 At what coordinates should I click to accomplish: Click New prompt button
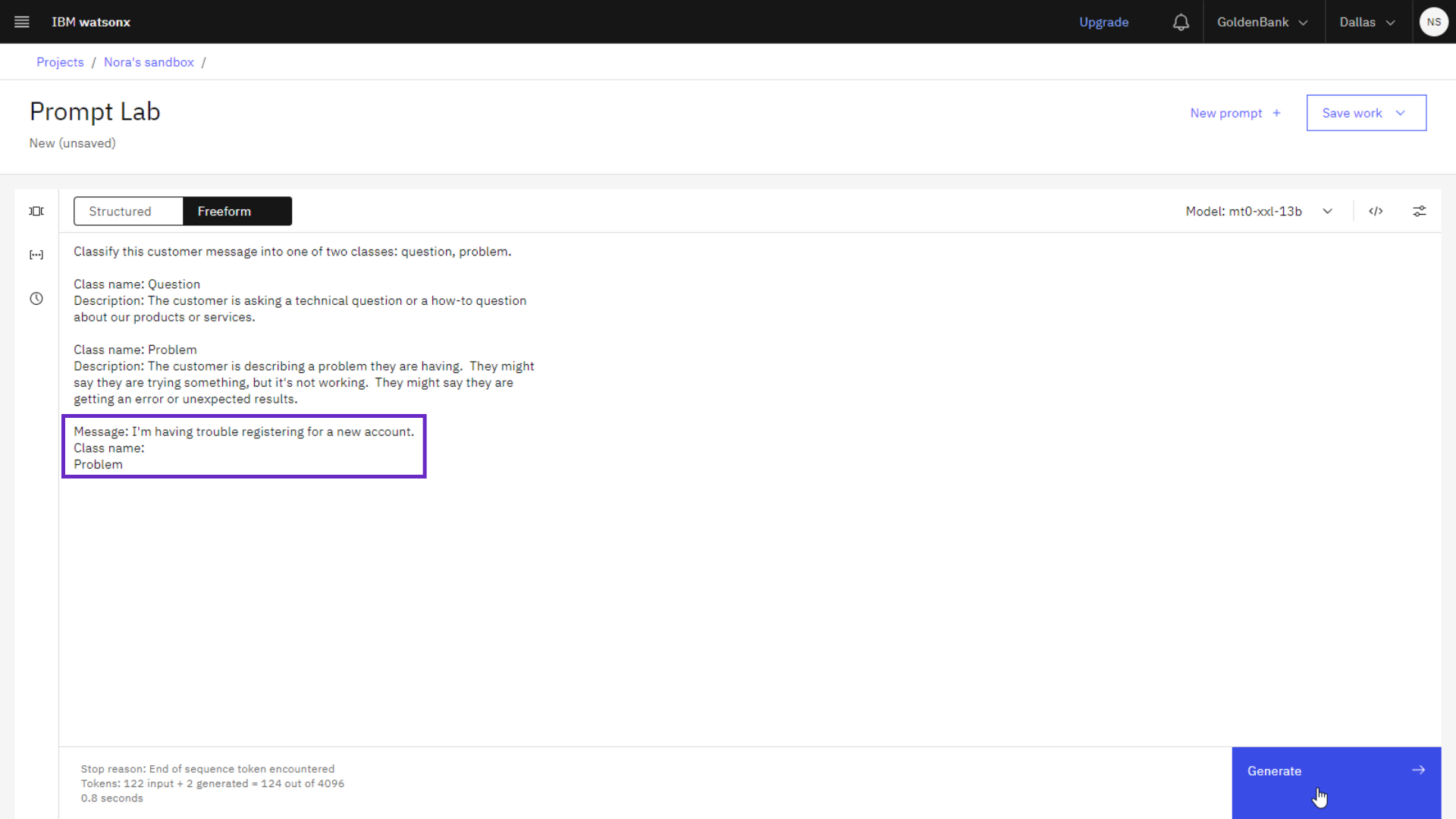(1234, 112)
